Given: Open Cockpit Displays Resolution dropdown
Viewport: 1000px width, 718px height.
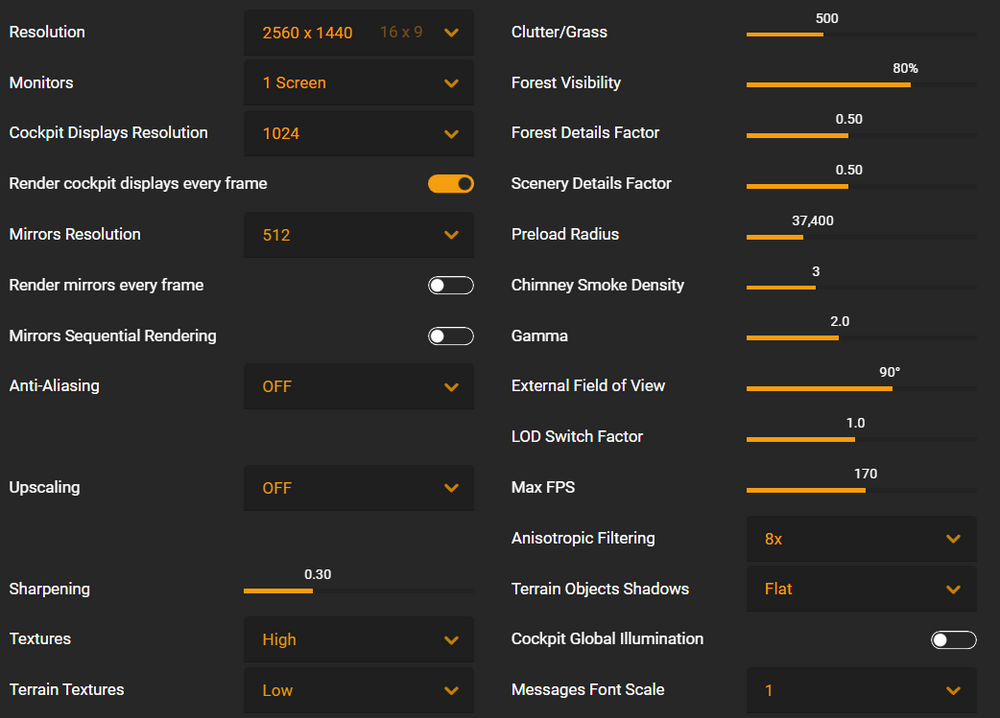Looking at the screenshot, I should tap(358, 134).
